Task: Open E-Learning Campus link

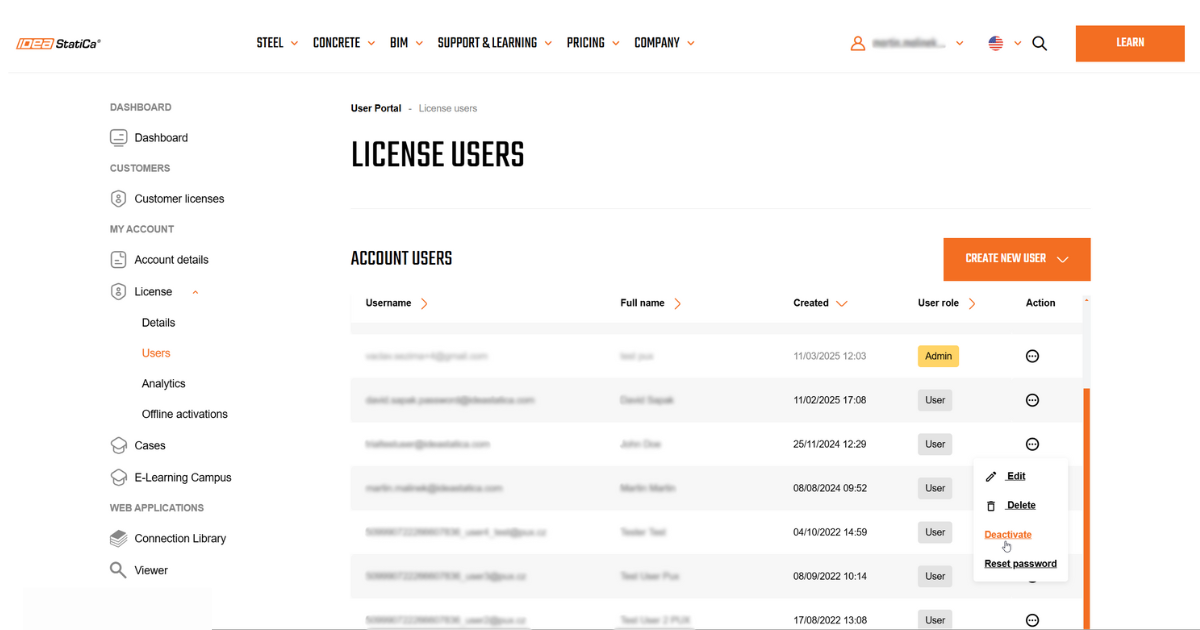Action: point(183,478)
